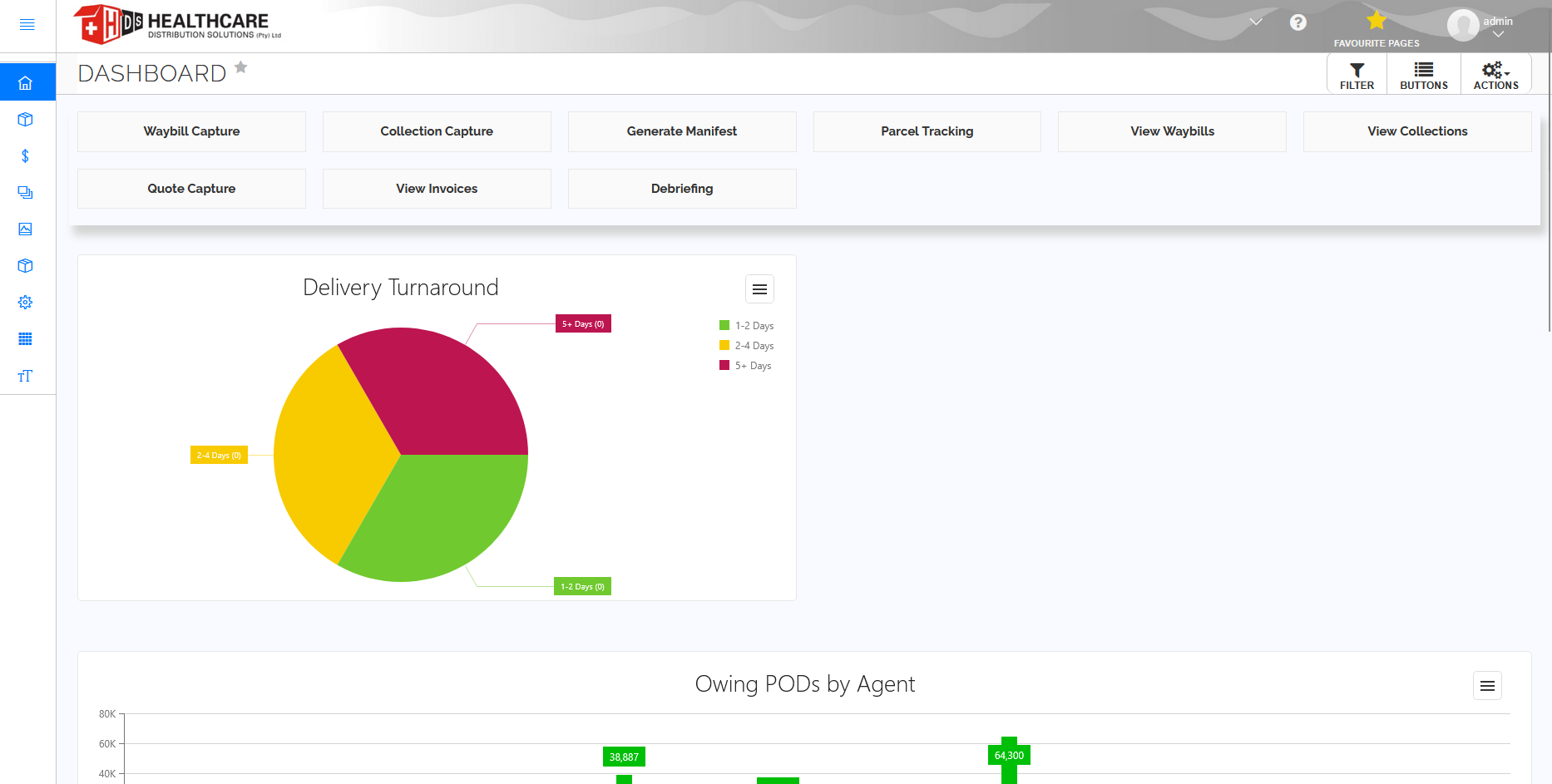The image size is (1552, 784).
Task: Open the Owing PODs chart hamburger menu
Action: point(1487,685)
